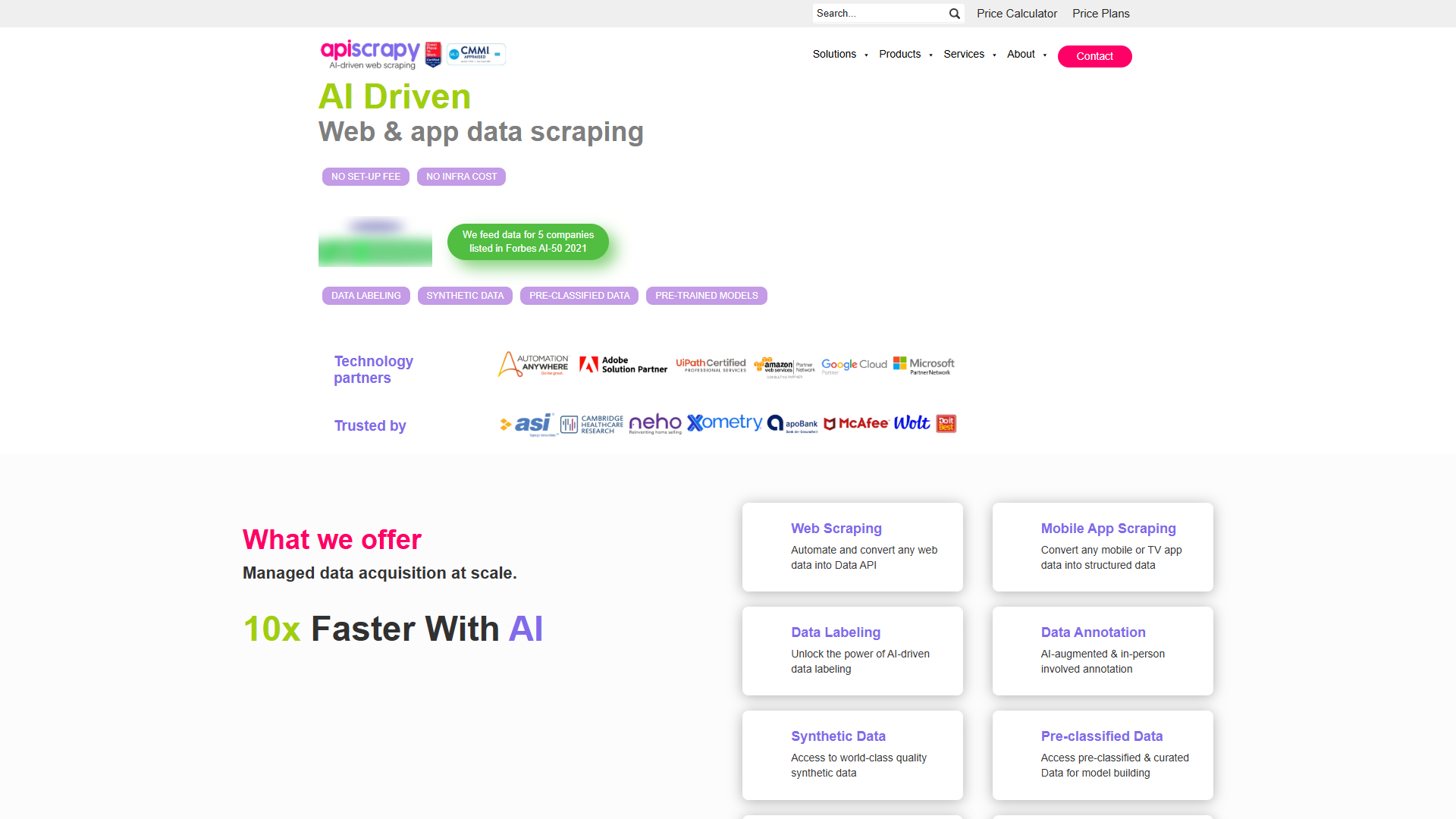This screenshot has height=819, width=1456.
Task: Click the pink Contact button
Action: [1094, 56]
